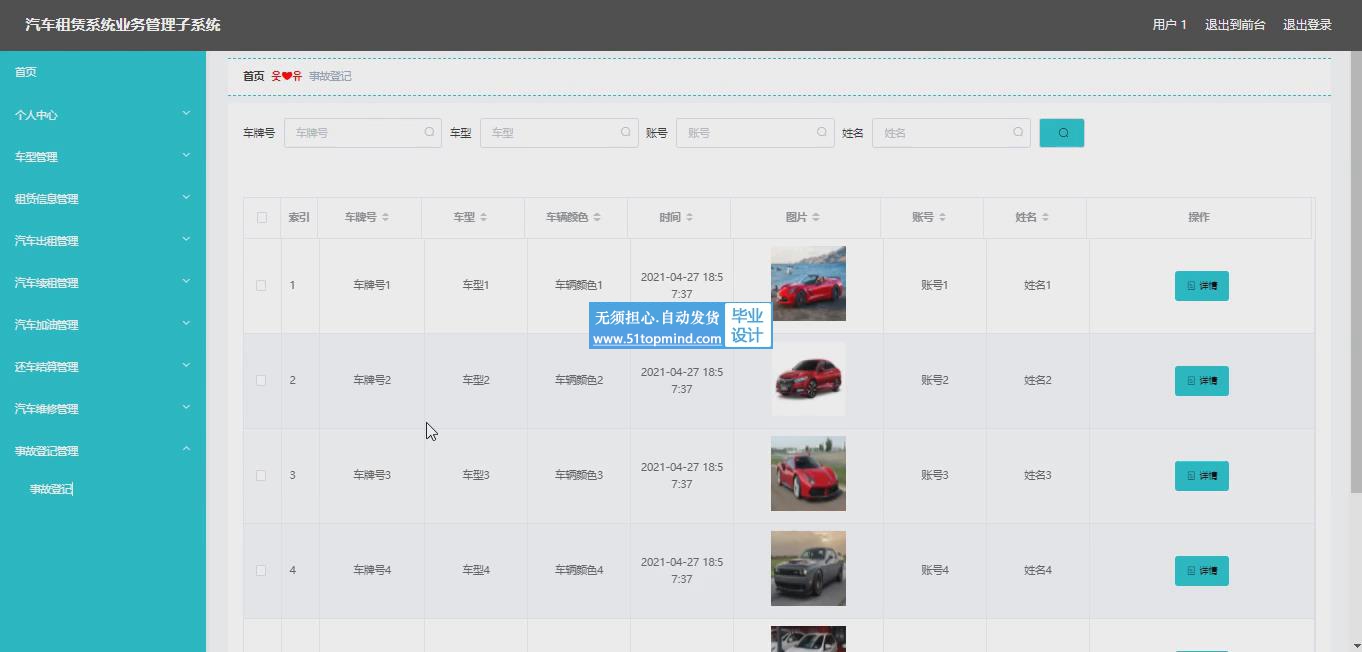The image size is (1362, 652).
Task: Click the 索引 column header
Action: point(299,217)
